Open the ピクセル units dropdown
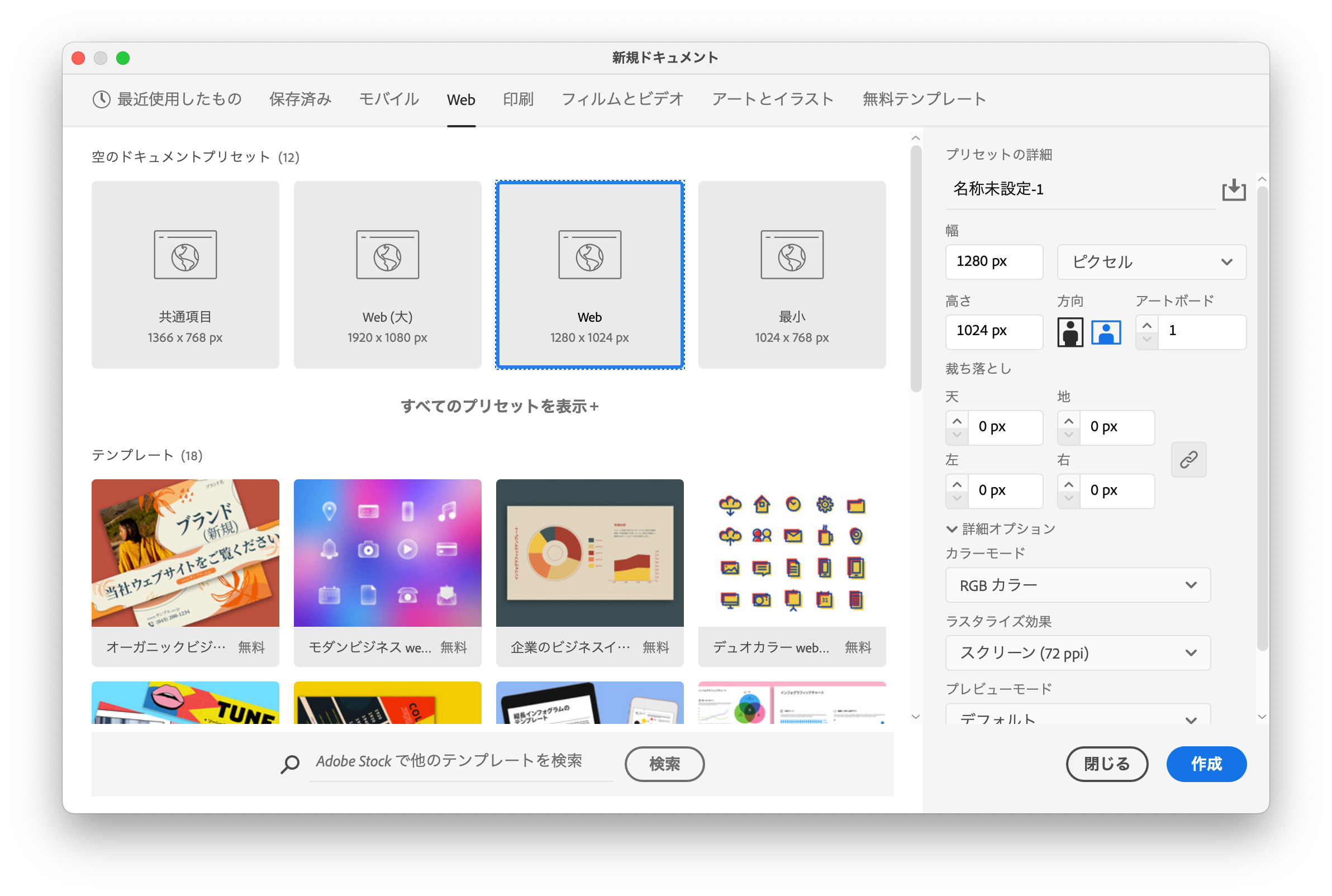Screen dimensions: 1332x896 pos(1151,263)
